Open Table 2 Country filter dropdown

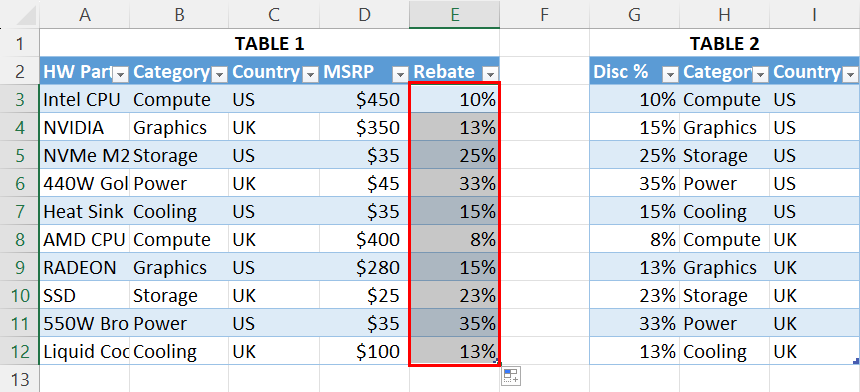click(851, 74)
